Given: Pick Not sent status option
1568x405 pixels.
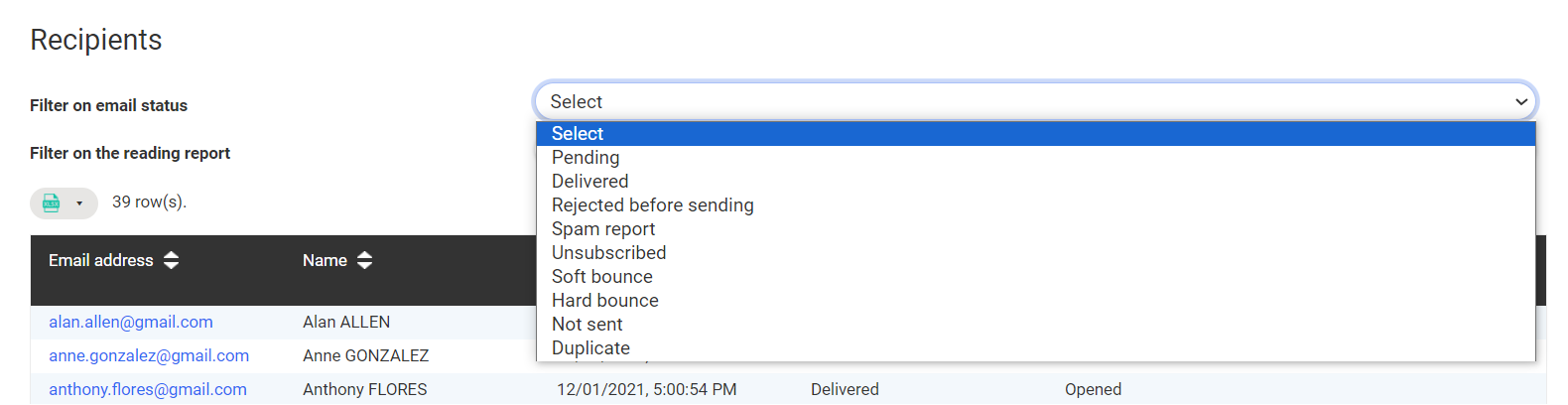Looking at the screenshot, I should (587, 325).
